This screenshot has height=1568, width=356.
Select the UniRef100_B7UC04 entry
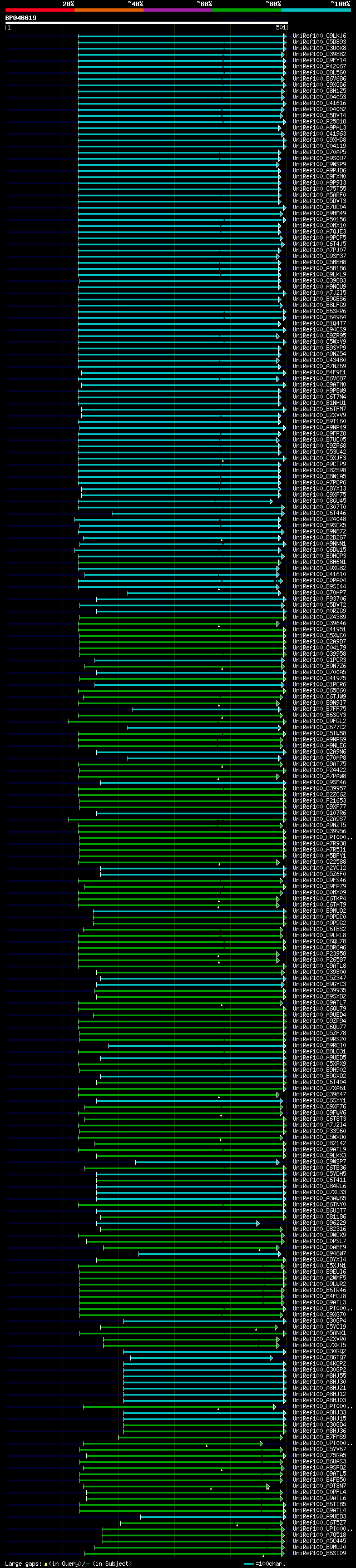pyautogui.click(x=319, y=207)
